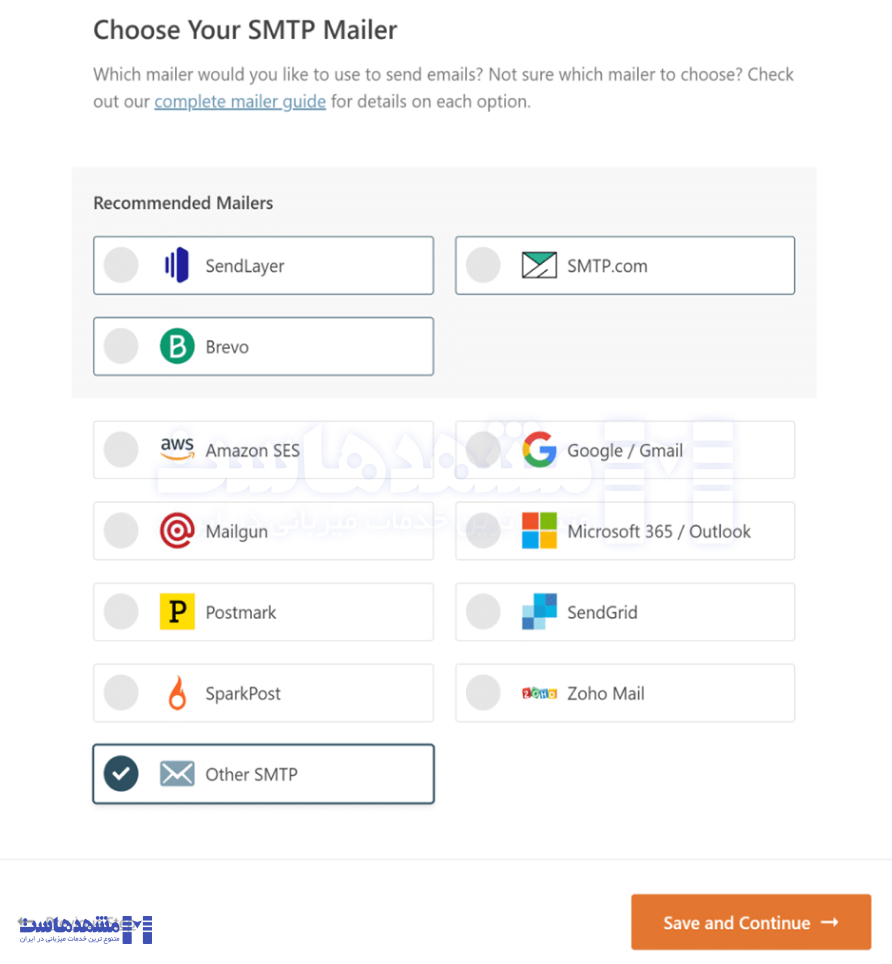Click the green Brevo icon

[x=178, y=346]
